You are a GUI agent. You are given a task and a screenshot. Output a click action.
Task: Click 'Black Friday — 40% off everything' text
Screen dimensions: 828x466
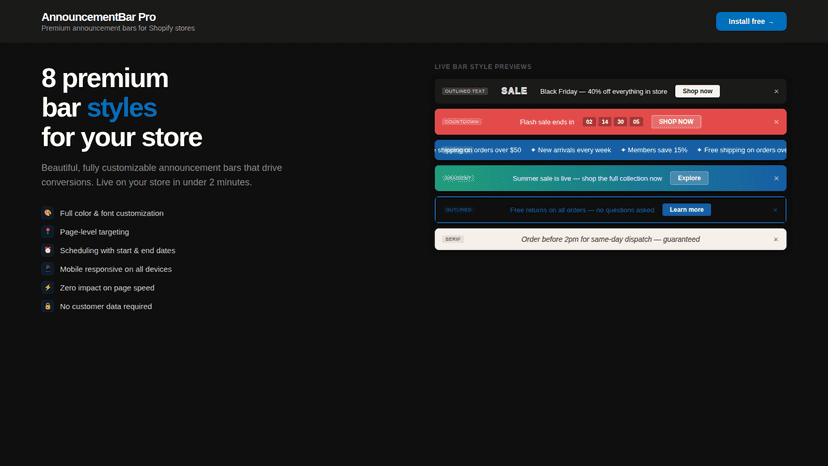604,91
